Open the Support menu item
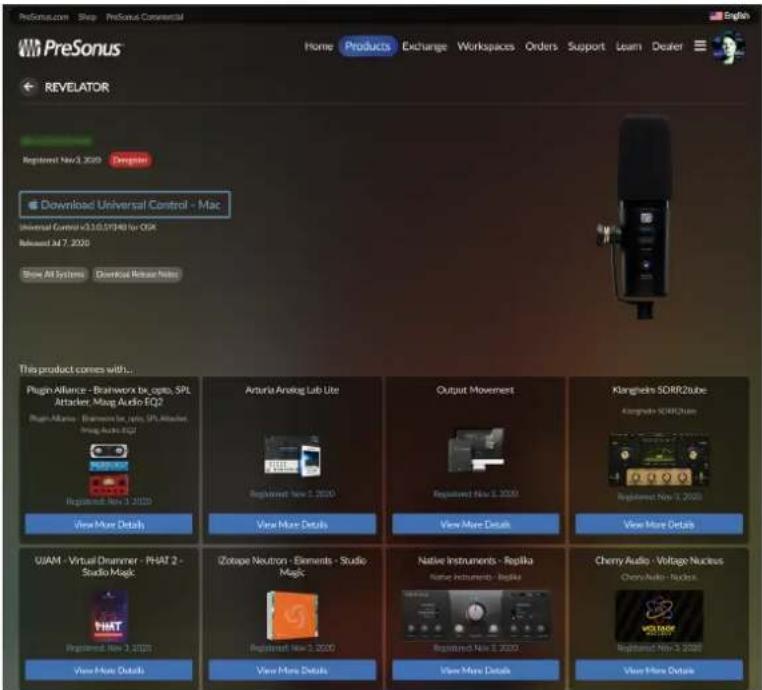This screenshot has height=690, width=762. point(586,47)
